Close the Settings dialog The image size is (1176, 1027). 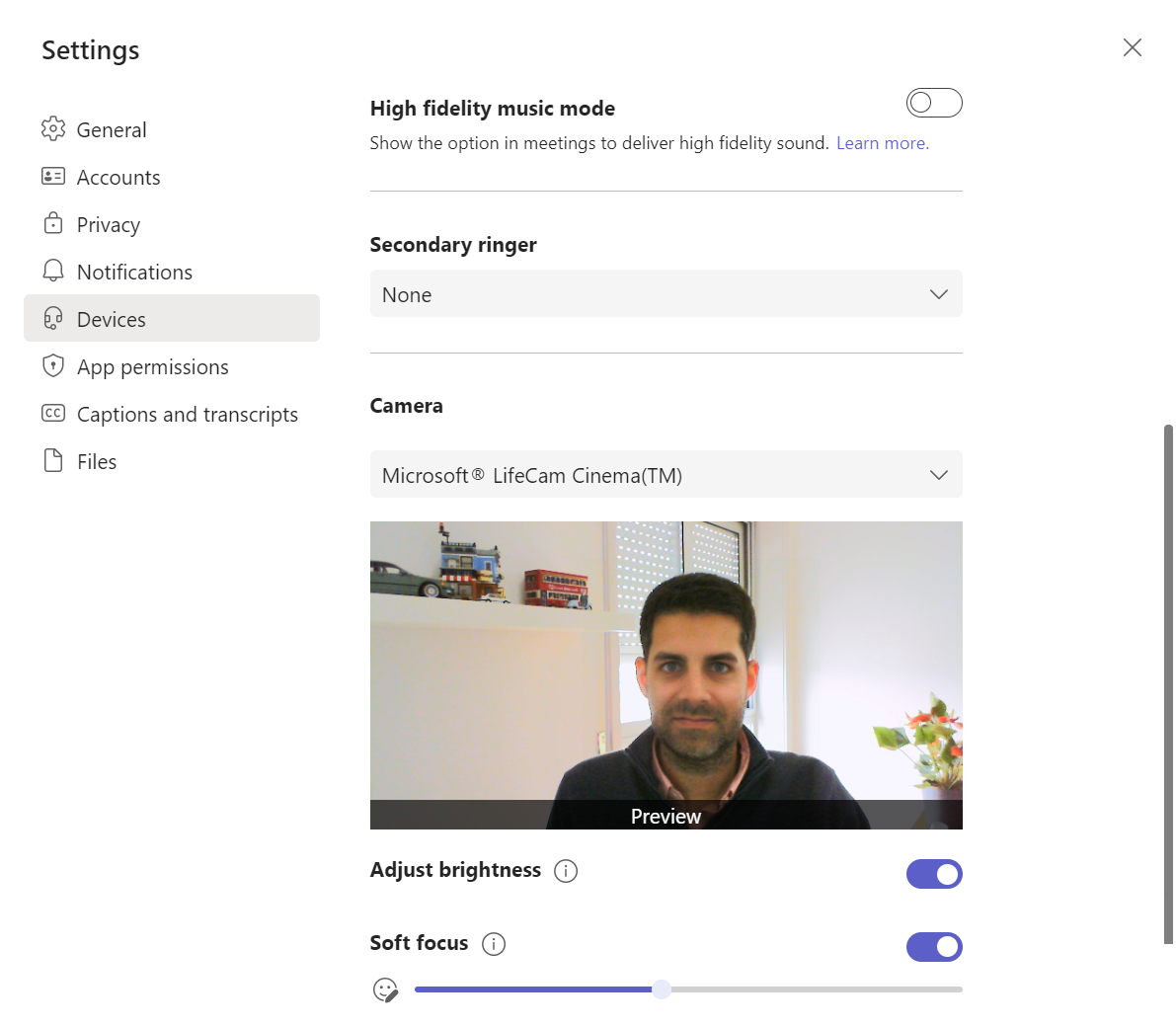click(x=1133, y=47)
